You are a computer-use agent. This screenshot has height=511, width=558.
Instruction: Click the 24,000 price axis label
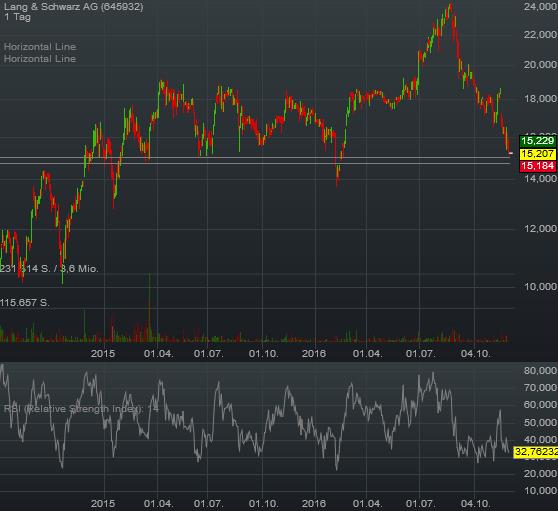pyautogui.click(x=540, y=6)
